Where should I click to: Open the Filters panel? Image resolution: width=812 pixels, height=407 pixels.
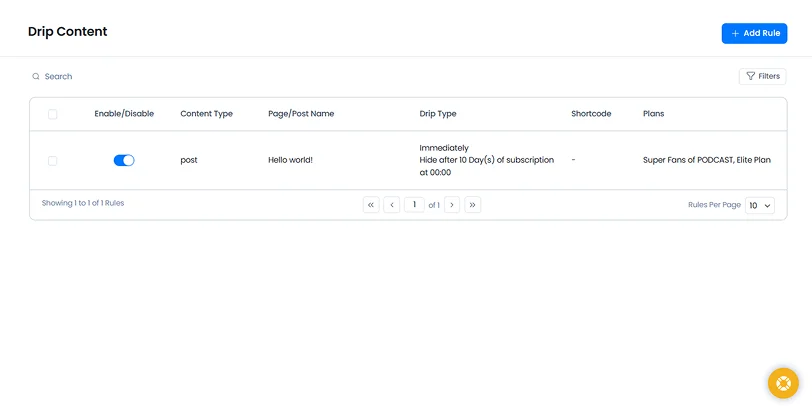(x=762, y=76)
